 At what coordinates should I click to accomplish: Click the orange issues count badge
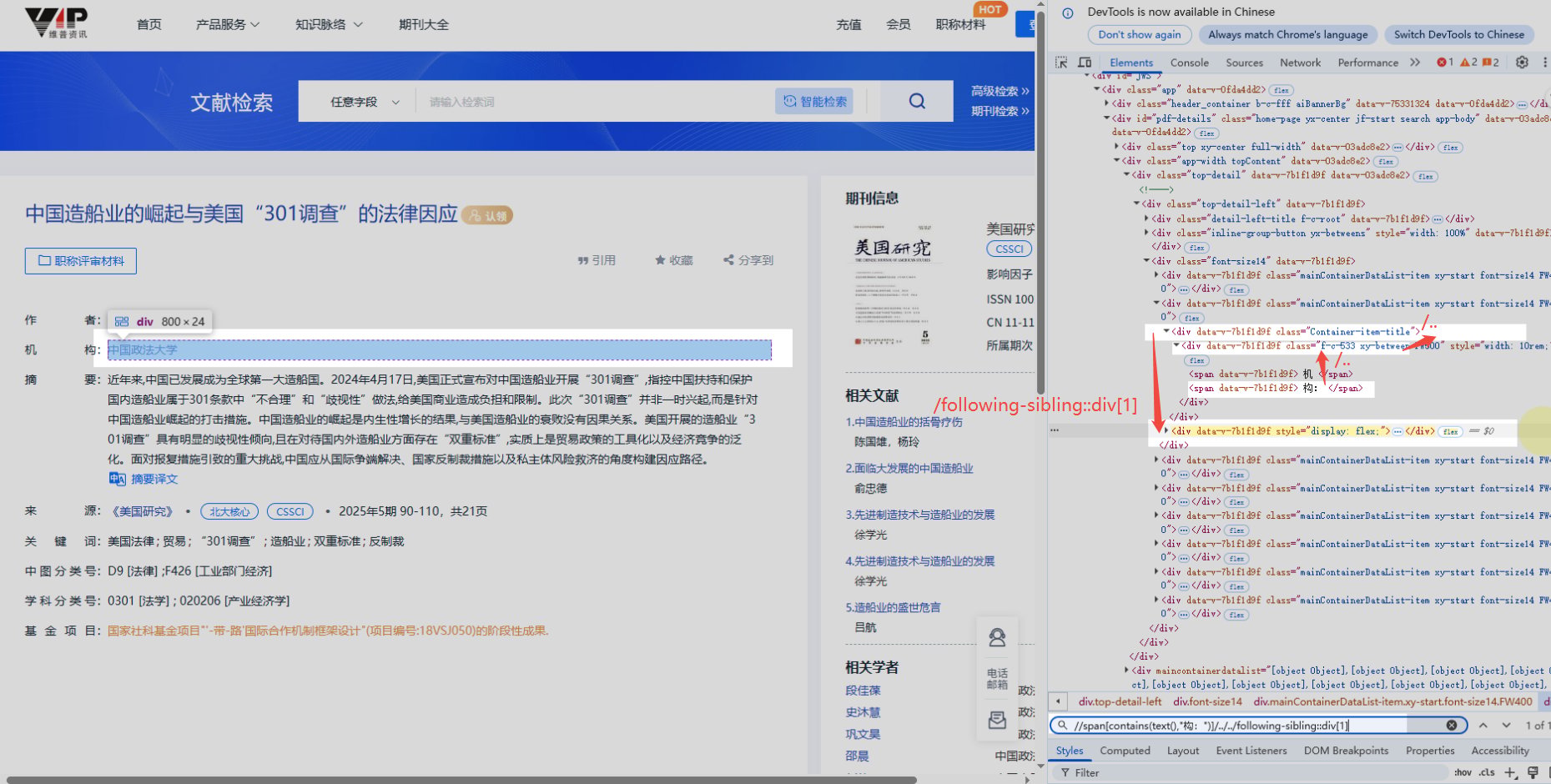1491,63
